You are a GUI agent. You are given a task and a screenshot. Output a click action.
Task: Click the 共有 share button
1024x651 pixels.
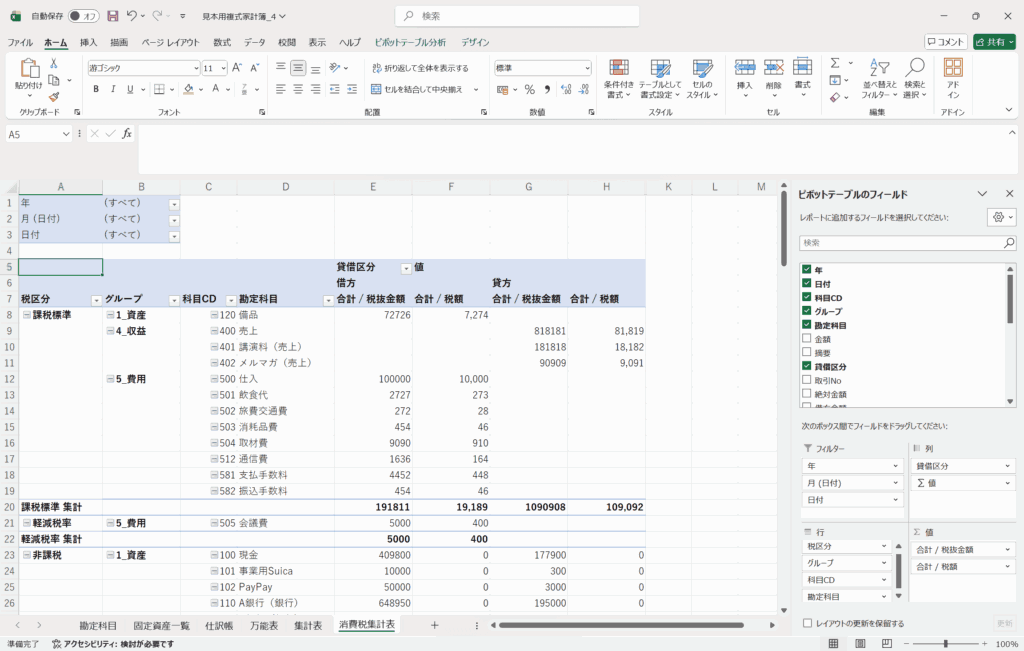tap(993, 42)
